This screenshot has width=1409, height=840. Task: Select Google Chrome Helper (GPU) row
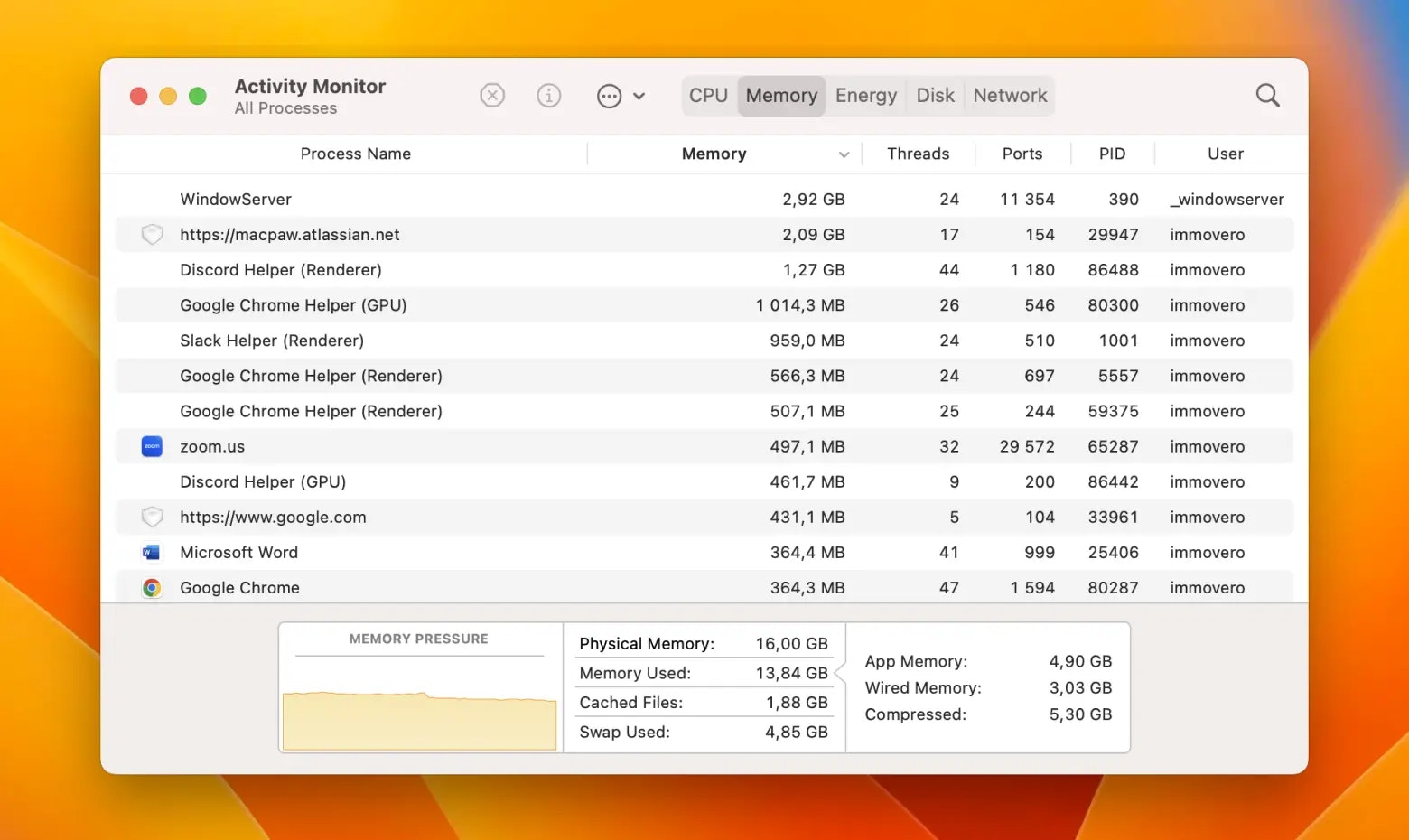(704, 305)
